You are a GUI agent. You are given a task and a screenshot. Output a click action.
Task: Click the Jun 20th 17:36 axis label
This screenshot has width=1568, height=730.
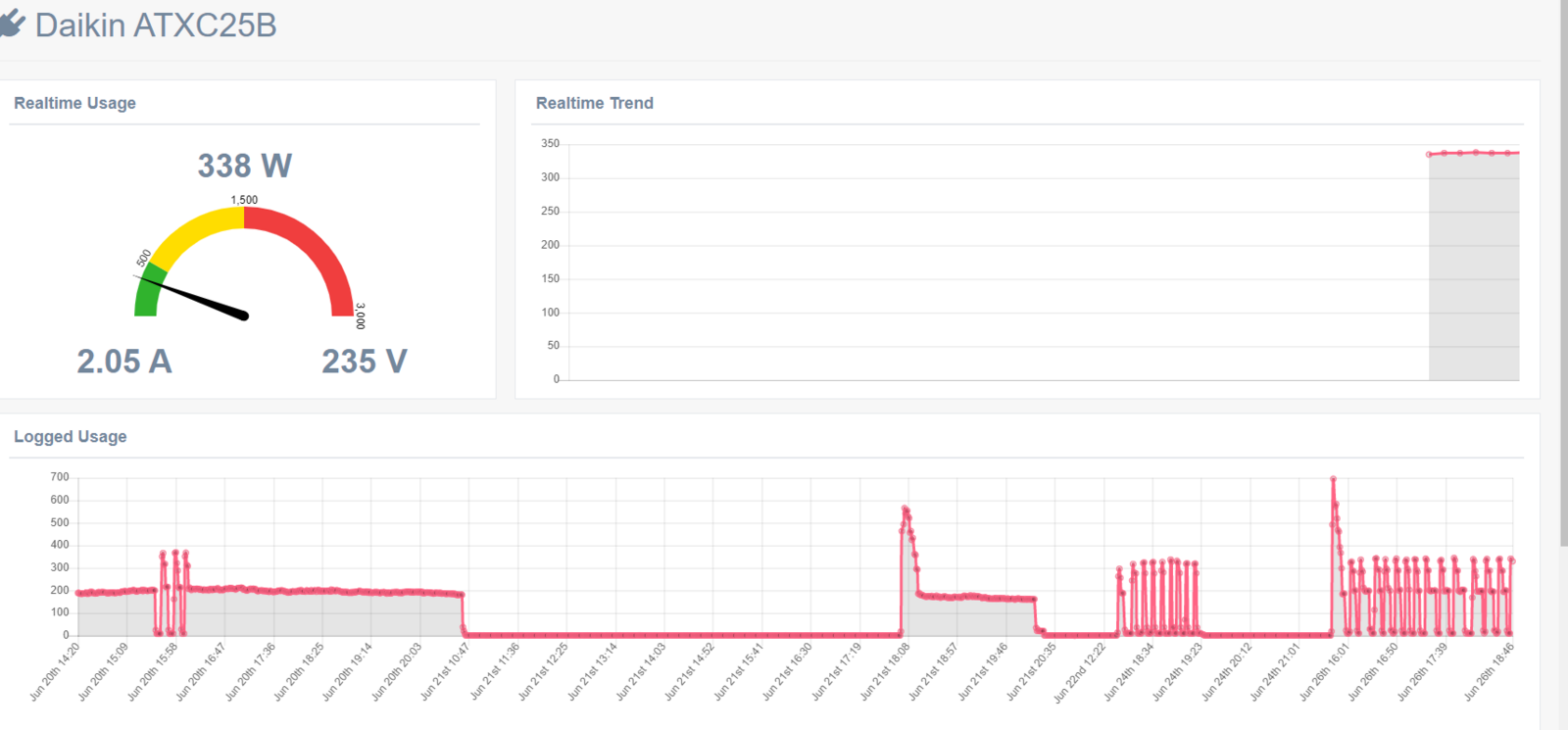(x=251, y=671)
